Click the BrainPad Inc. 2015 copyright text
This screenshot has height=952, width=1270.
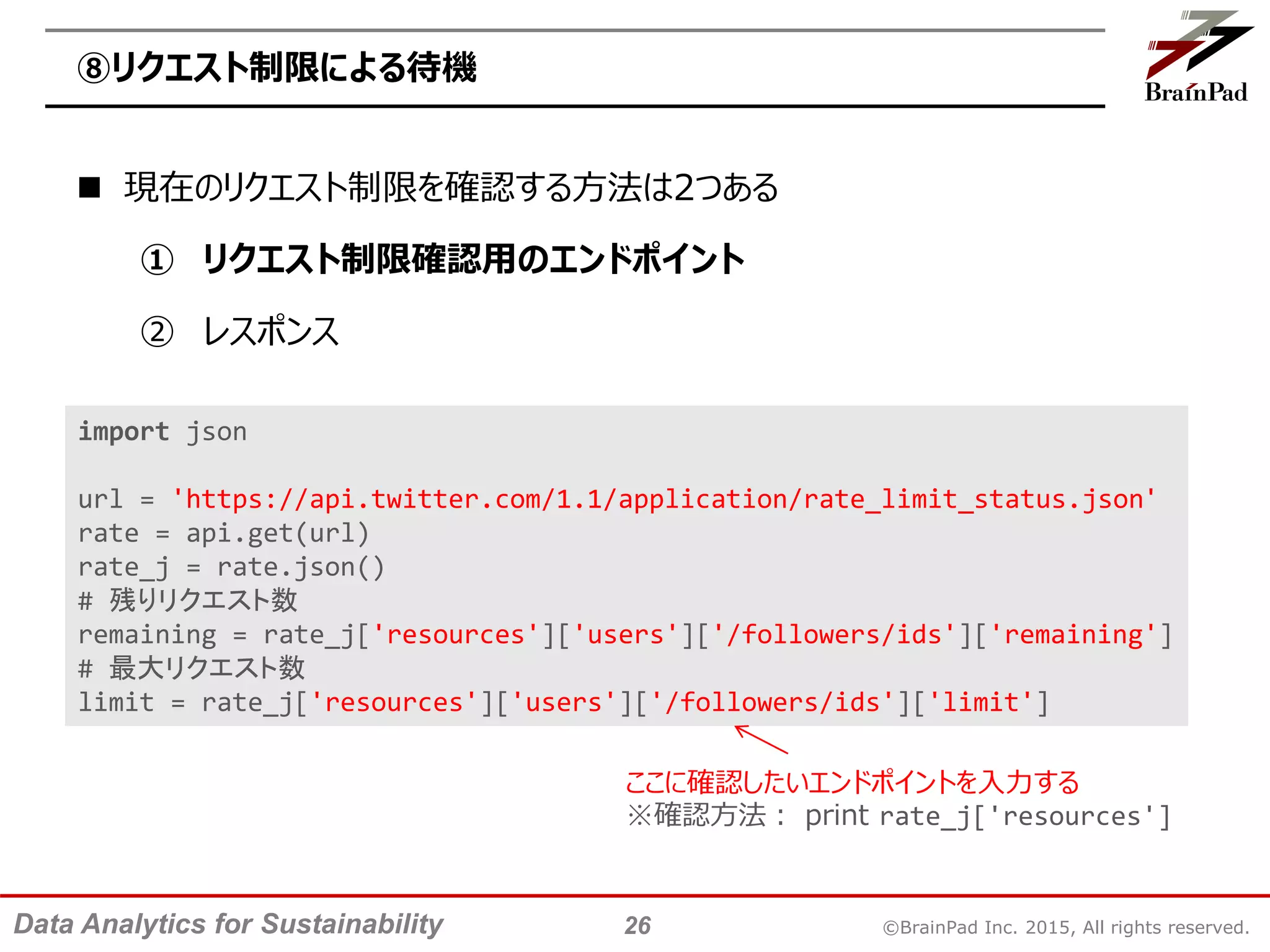coord(1066,927)
